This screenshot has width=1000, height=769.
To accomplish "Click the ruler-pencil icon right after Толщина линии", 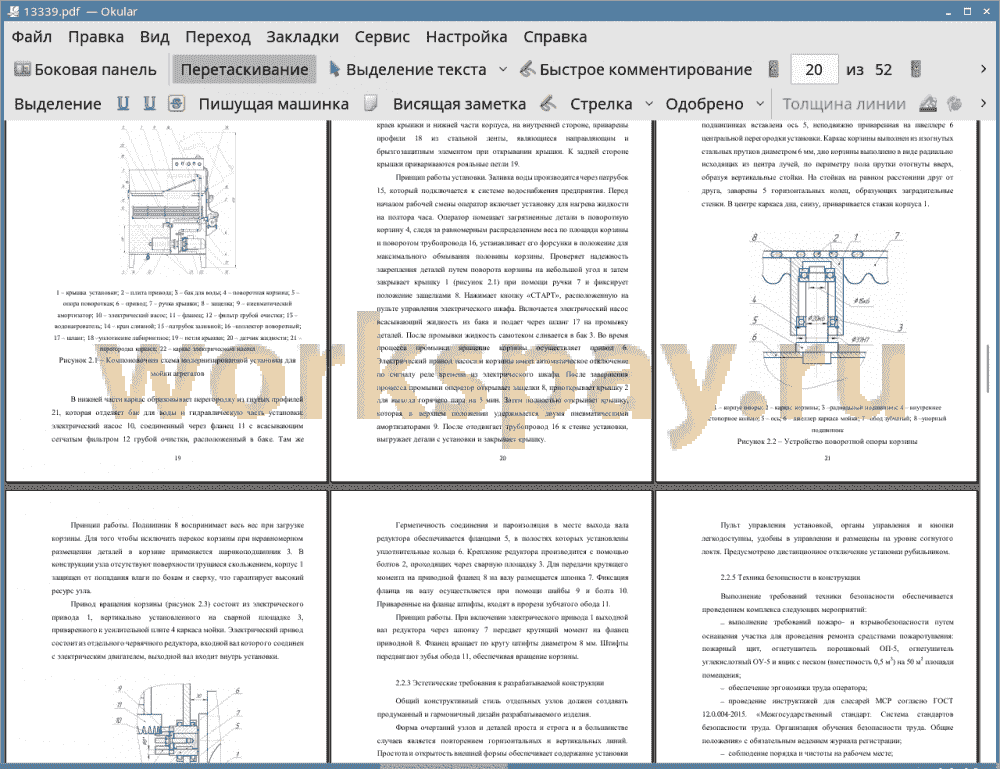I will [x=928, y=103].
